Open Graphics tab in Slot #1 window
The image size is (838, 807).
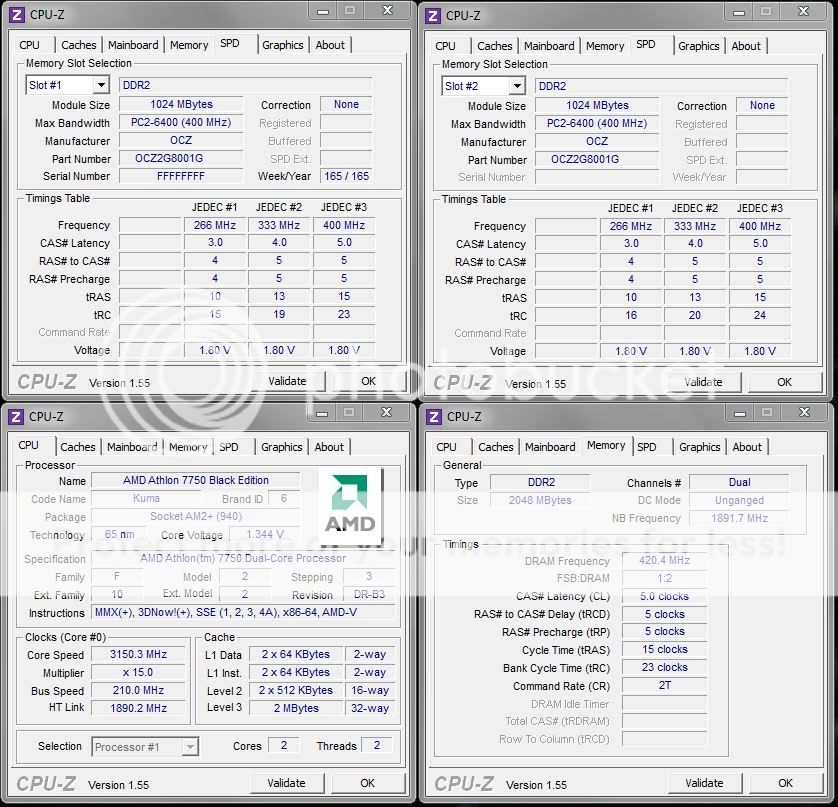click(x=283, y=45)
